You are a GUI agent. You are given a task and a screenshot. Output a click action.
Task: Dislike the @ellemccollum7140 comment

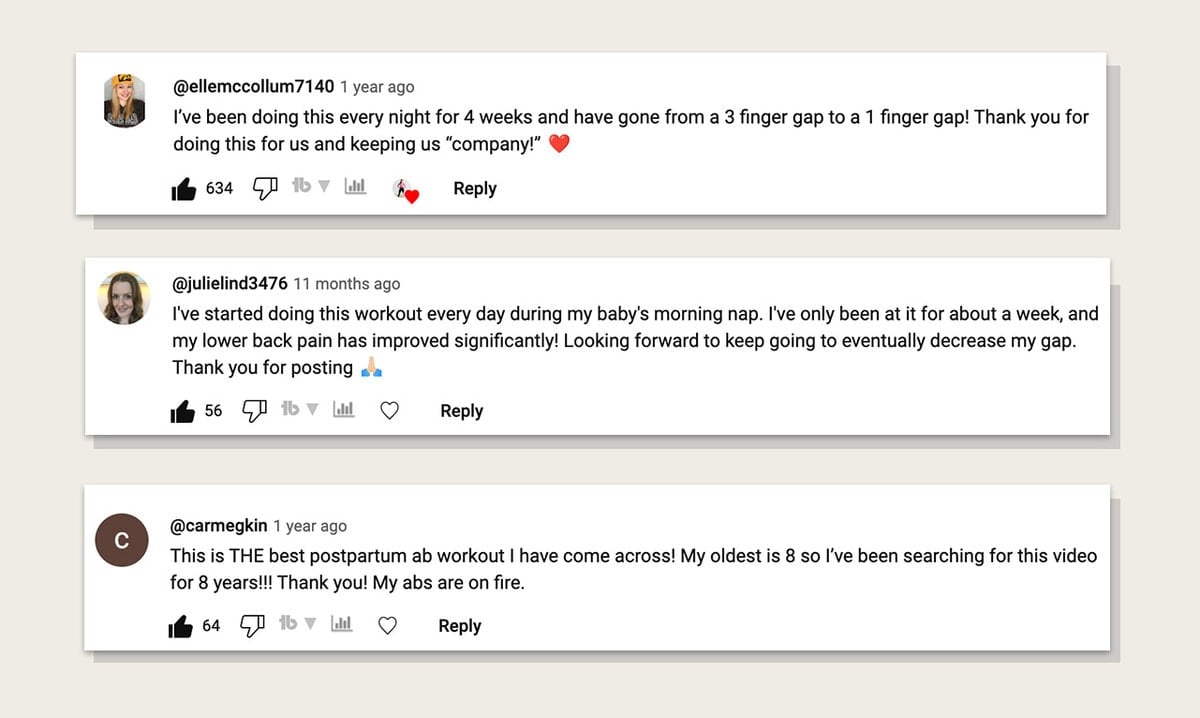pyautogui.click(x=264, y=188)
